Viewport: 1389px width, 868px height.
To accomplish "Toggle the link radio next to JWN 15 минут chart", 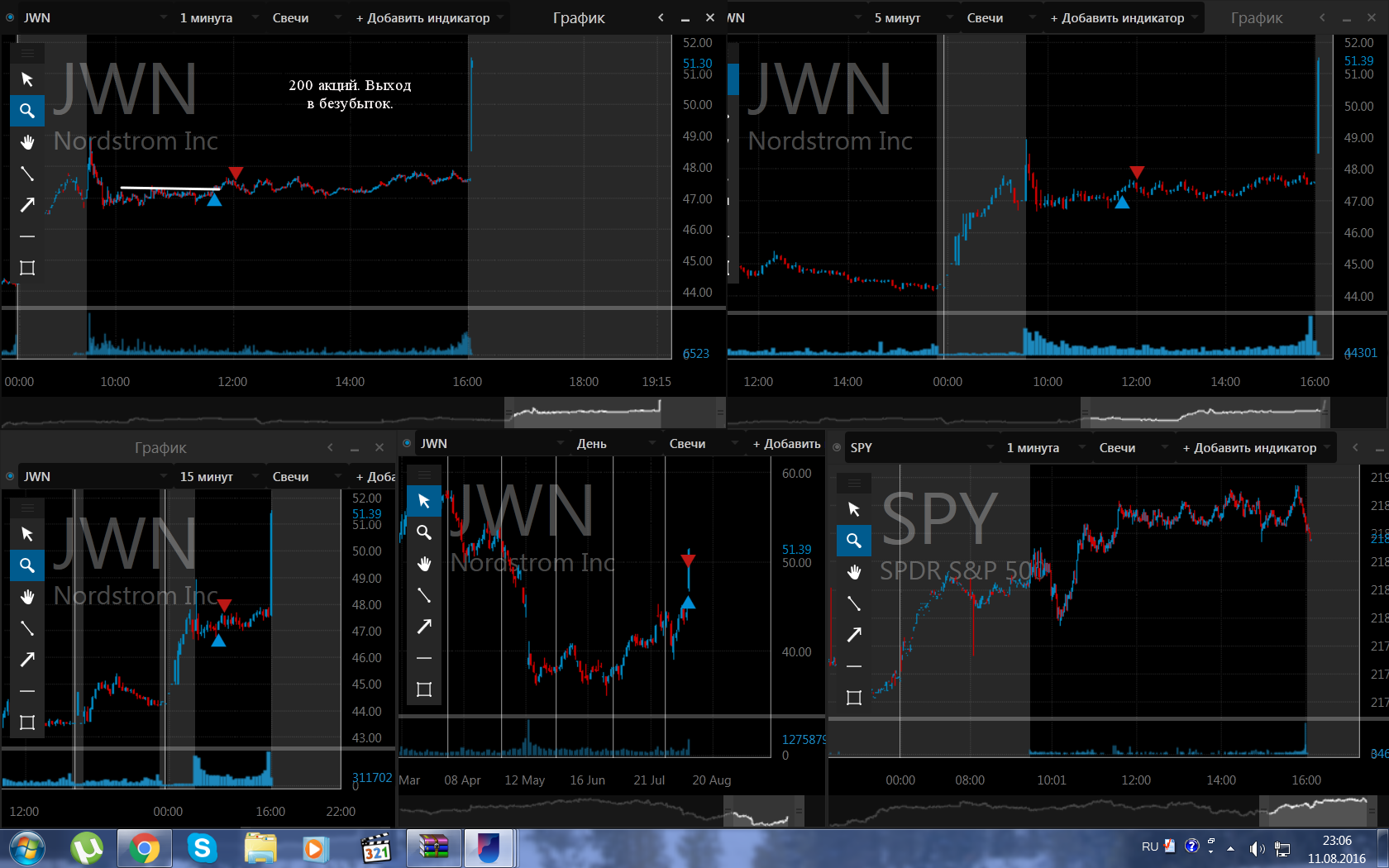I will click(10, 476).
